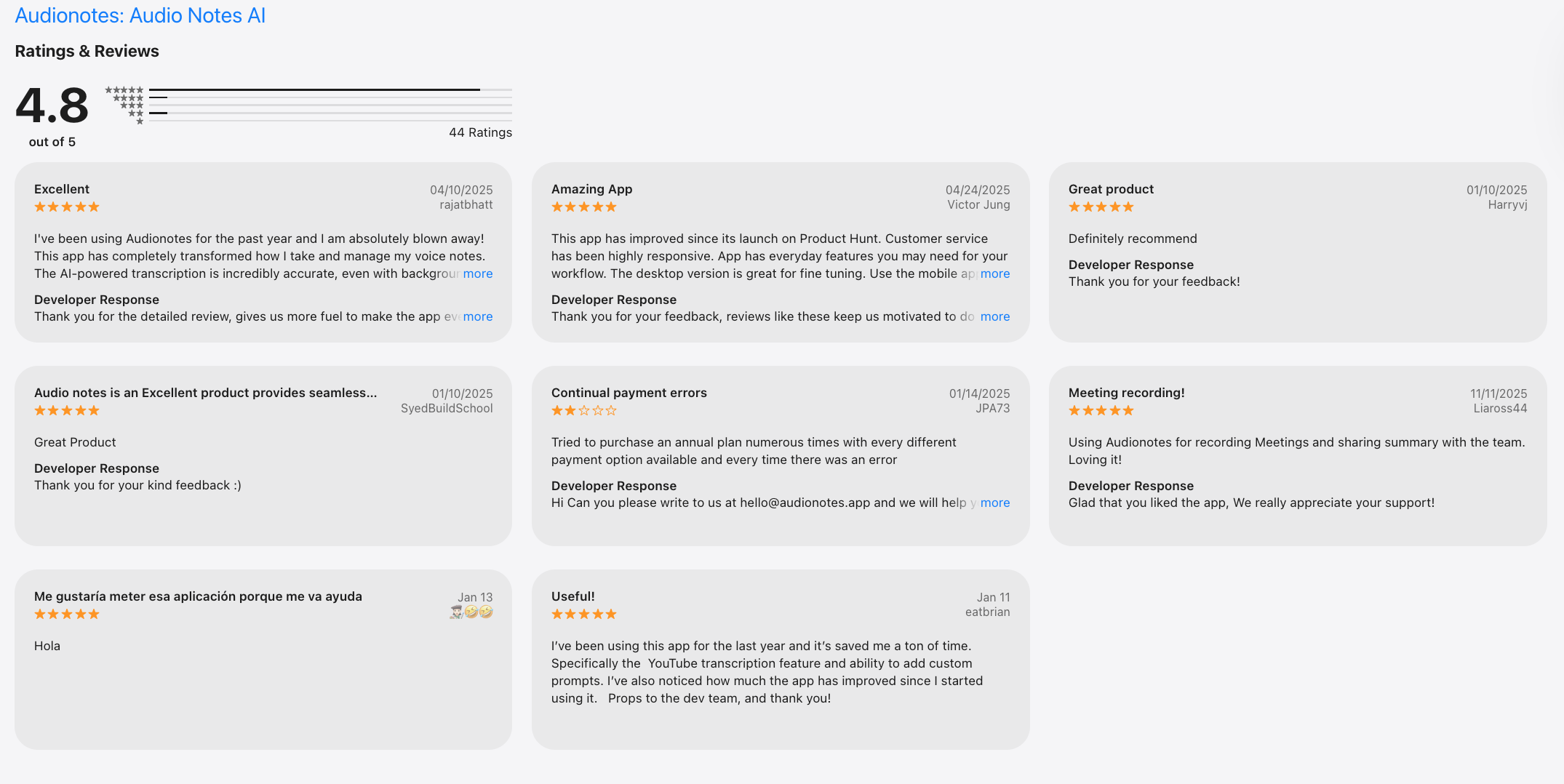Expand the Amazing App review text
Viewport: 1564px width, 784px height.
click(x=995, y=273)
